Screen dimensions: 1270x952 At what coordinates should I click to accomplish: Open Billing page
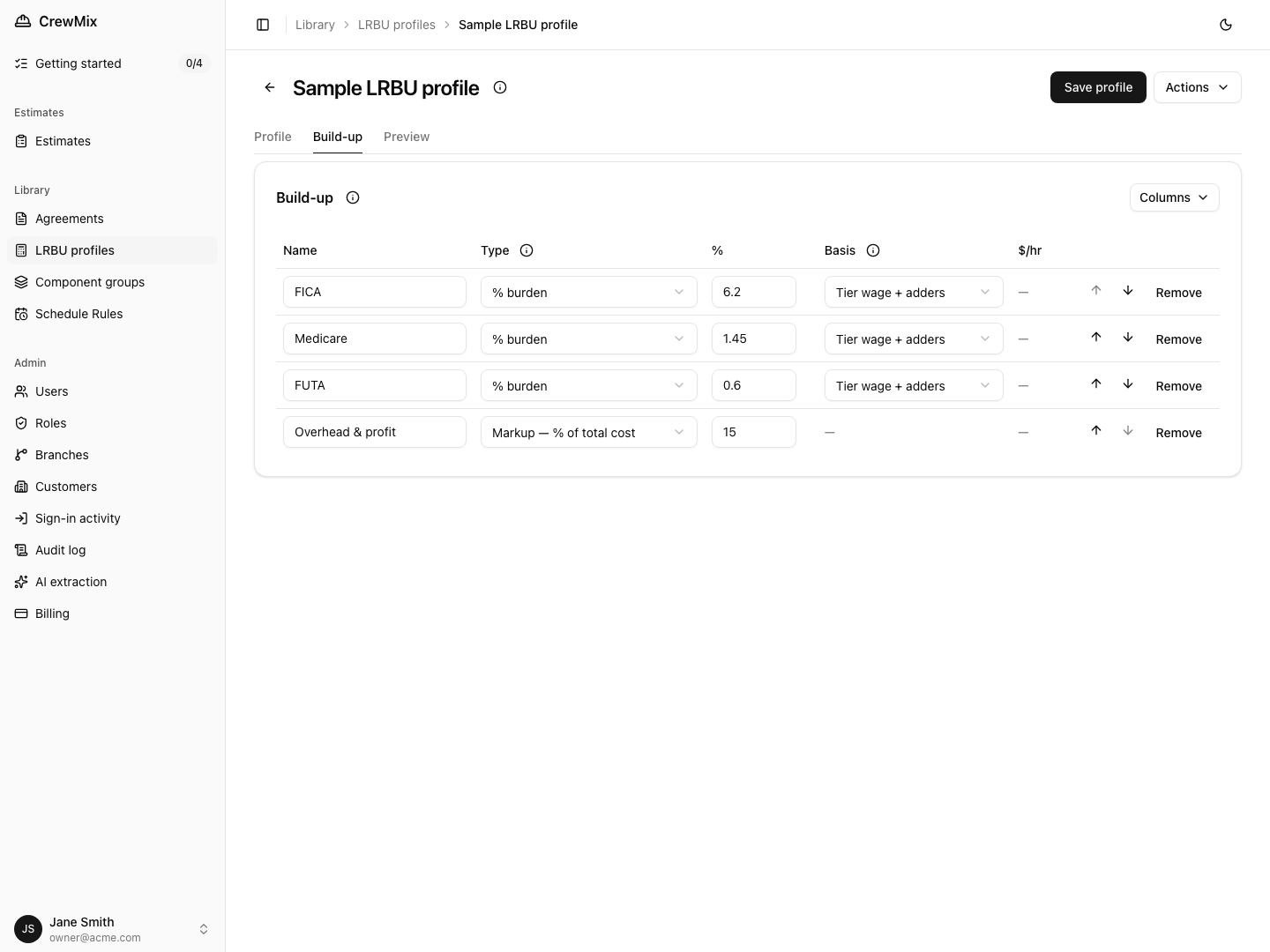tap(112, 614)
